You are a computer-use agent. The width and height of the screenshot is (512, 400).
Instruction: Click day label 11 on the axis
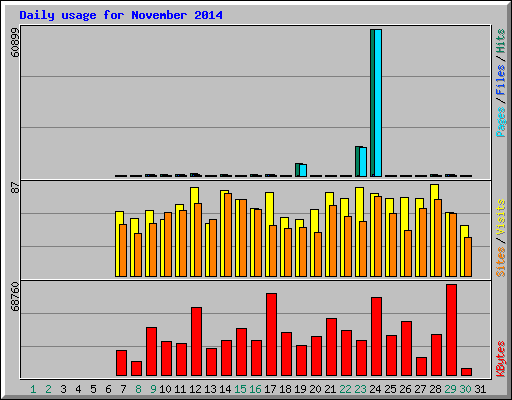pyautogui.click(x=180, y=389)
